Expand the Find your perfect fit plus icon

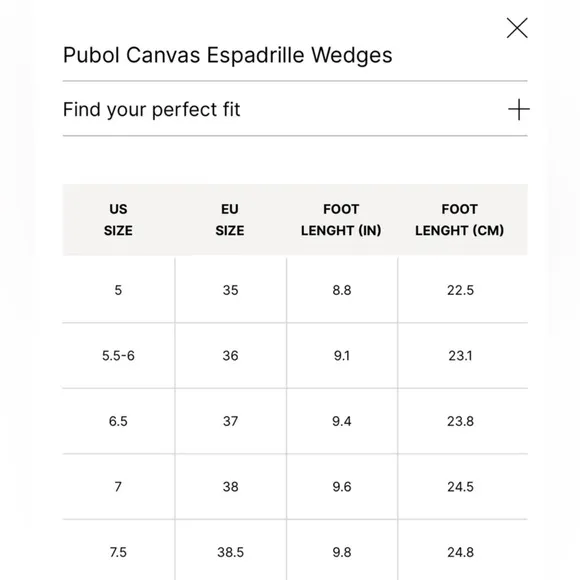[x=519, y=109]
